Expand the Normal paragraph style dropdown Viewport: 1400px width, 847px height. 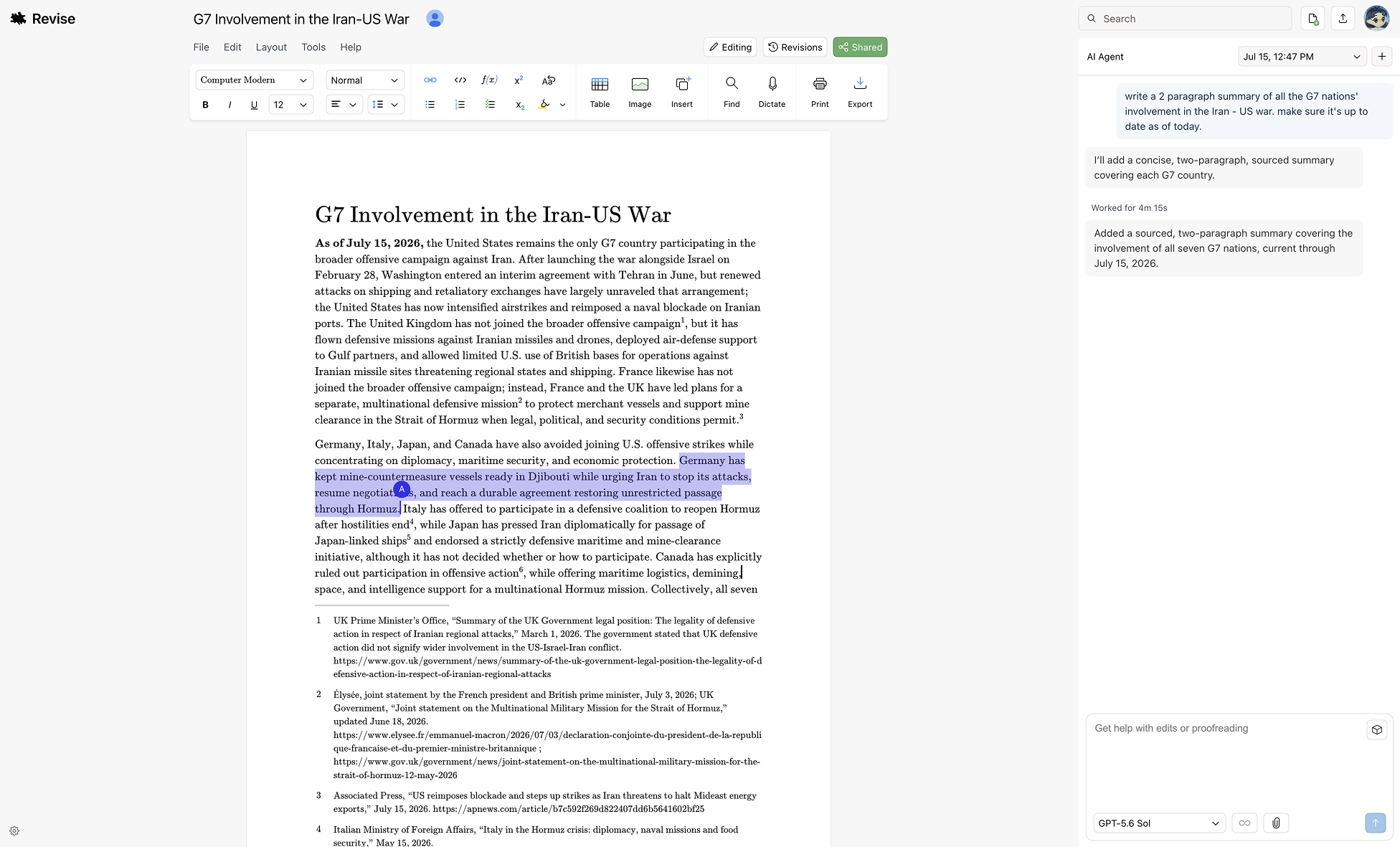coord(365,80)
